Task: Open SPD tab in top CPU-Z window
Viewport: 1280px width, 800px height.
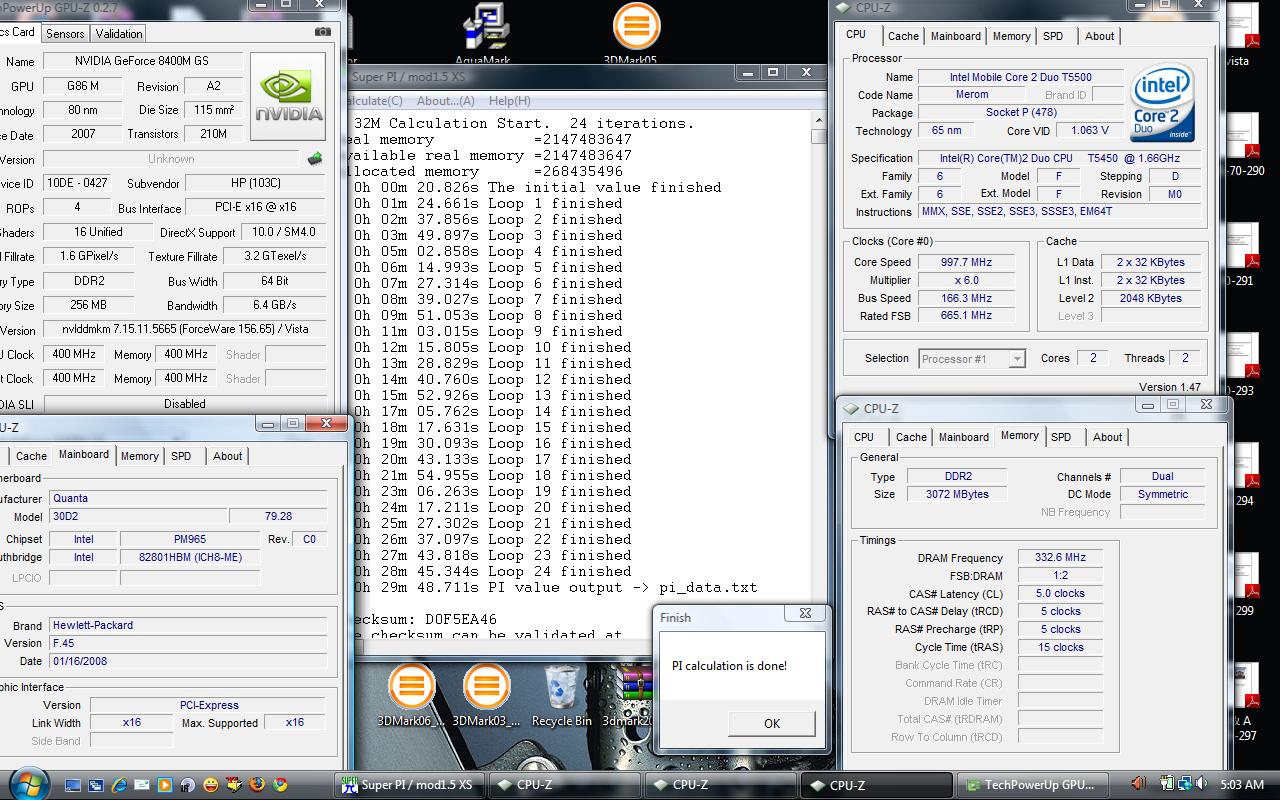Action: [1053, 36]
